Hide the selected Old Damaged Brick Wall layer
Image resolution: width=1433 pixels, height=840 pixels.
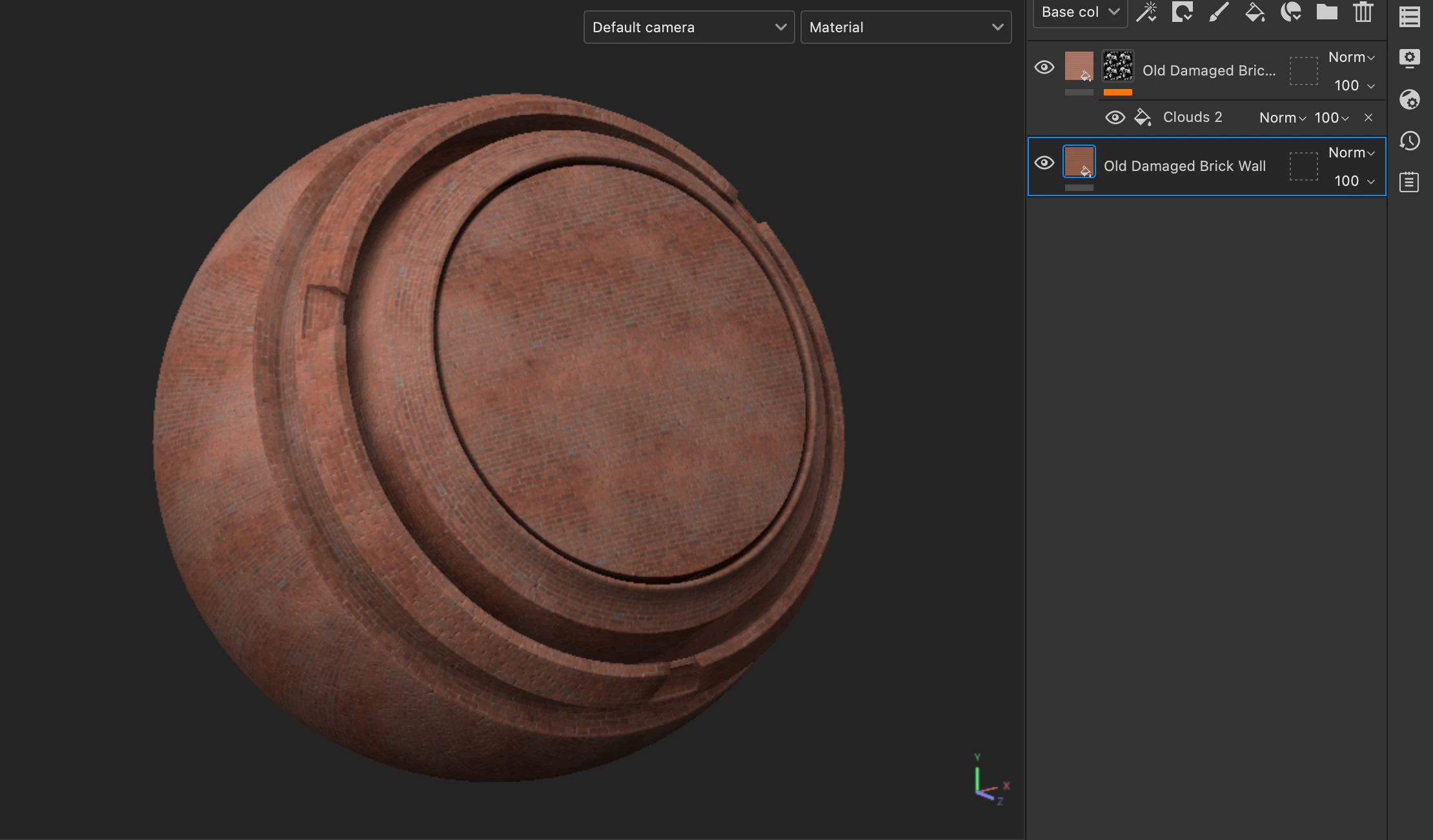pyautogui.click(x=1044, y=163)
